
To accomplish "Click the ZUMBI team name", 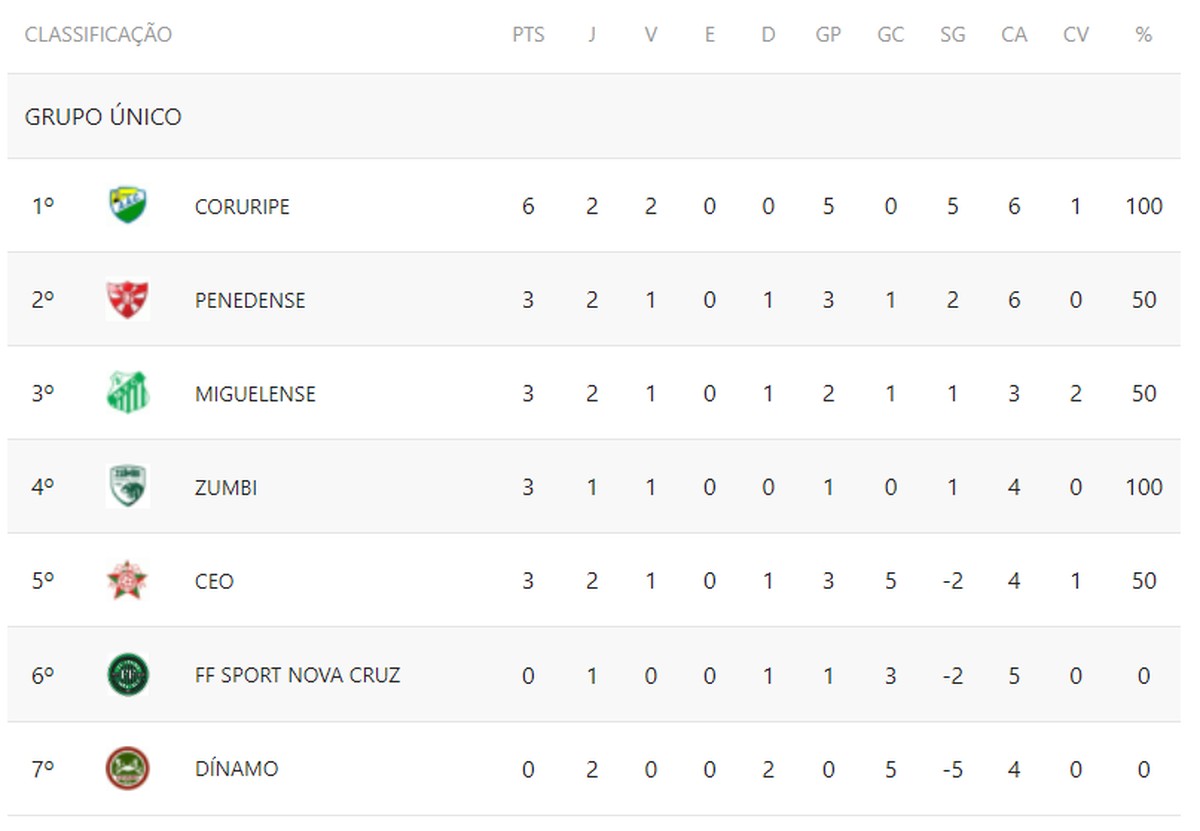I will tap(226, 488).
